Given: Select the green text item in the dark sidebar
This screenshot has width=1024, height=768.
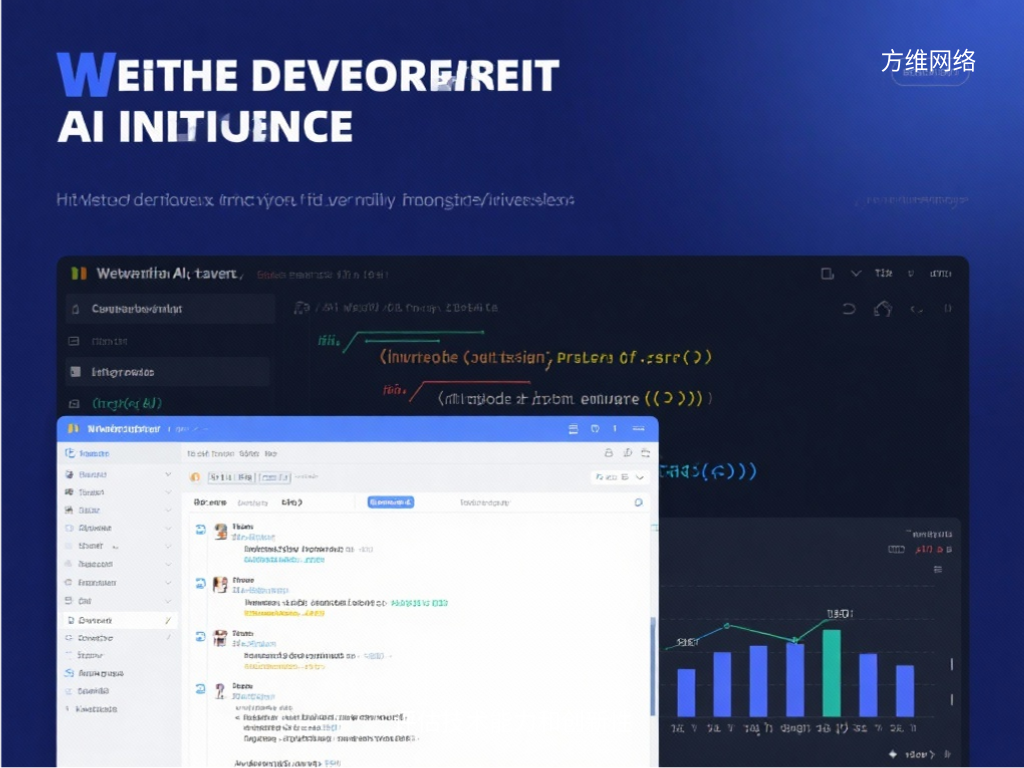Looking at the screenshot, I should (x=127, y=403).
